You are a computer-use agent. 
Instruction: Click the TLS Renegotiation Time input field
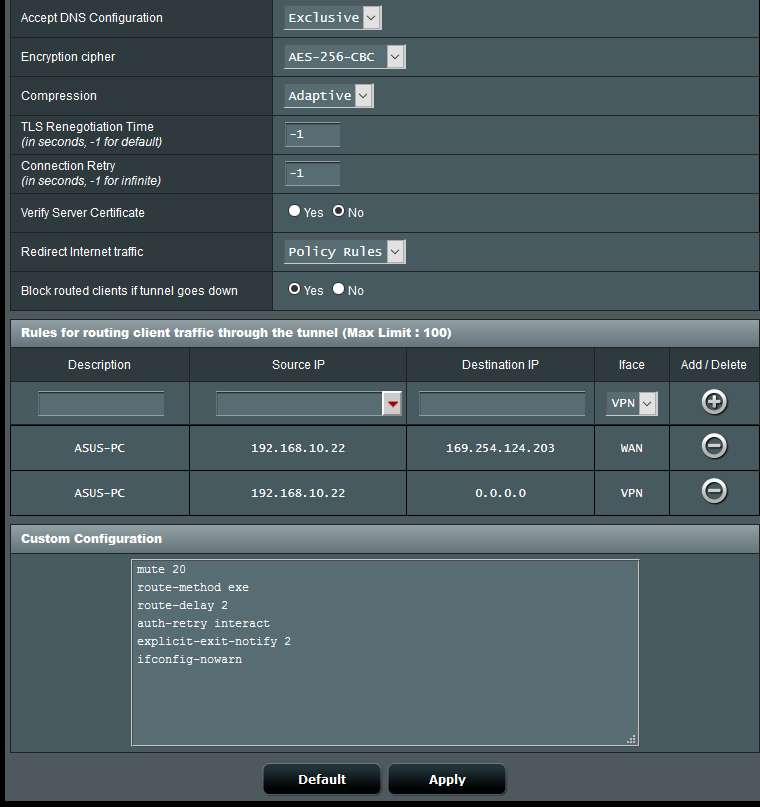[x=312, y=135]
